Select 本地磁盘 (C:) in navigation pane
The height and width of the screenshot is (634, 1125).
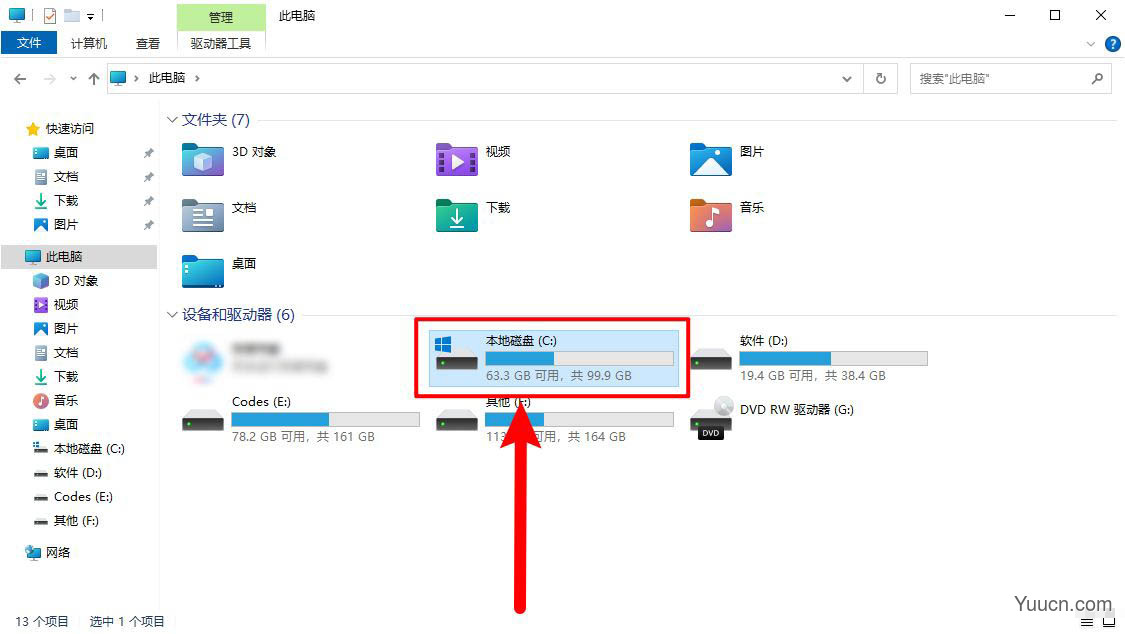click(89, 448)
